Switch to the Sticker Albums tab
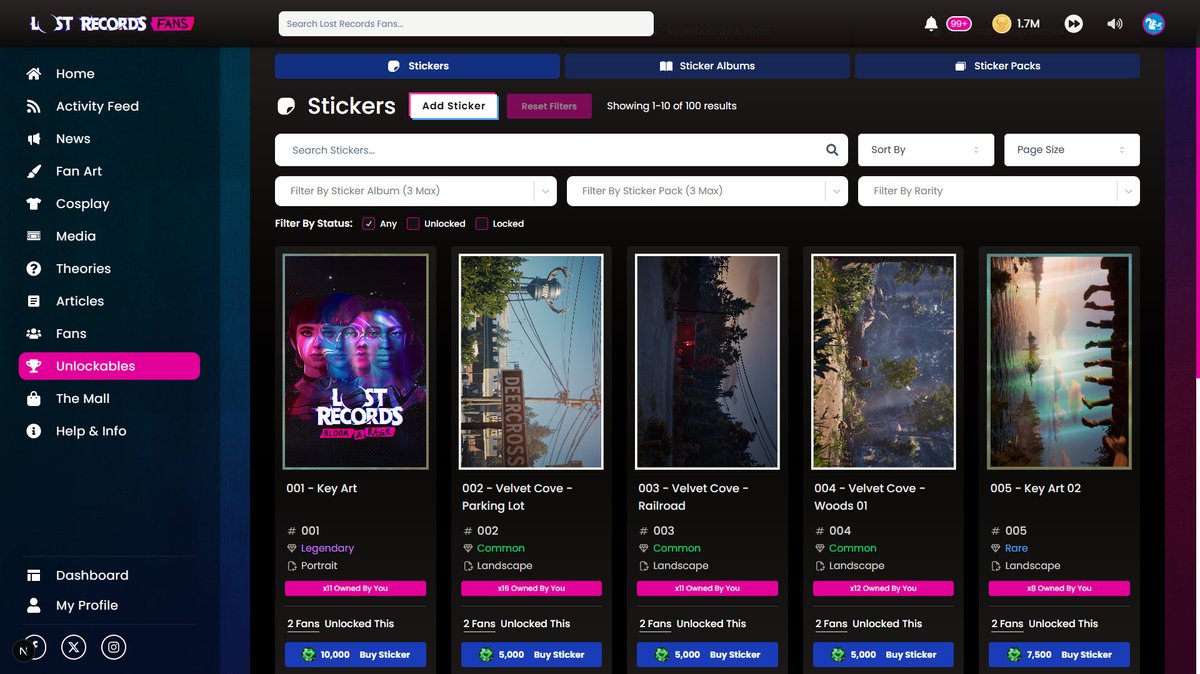This screenshot has width=1200, height=674. [707, 66]
